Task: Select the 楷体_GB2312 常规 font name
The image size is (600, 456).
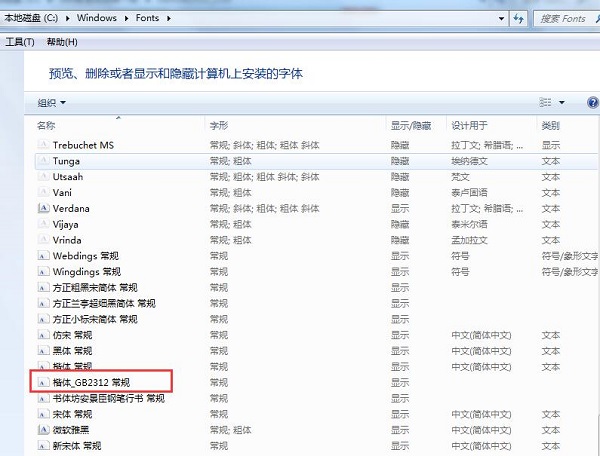Action: [x=91, y=383]
